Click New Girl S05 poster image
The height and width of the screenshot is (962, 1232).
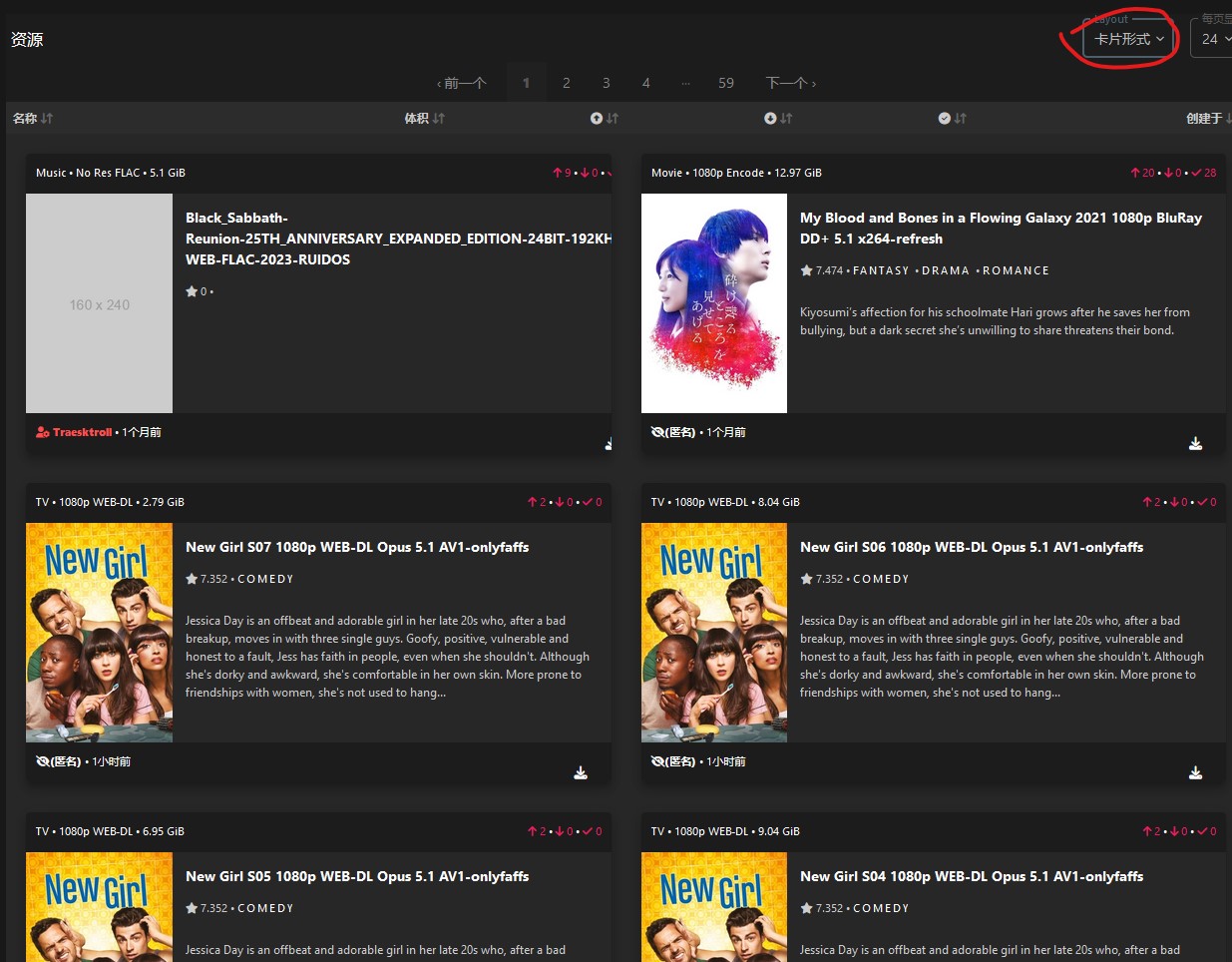click(99, 907)
